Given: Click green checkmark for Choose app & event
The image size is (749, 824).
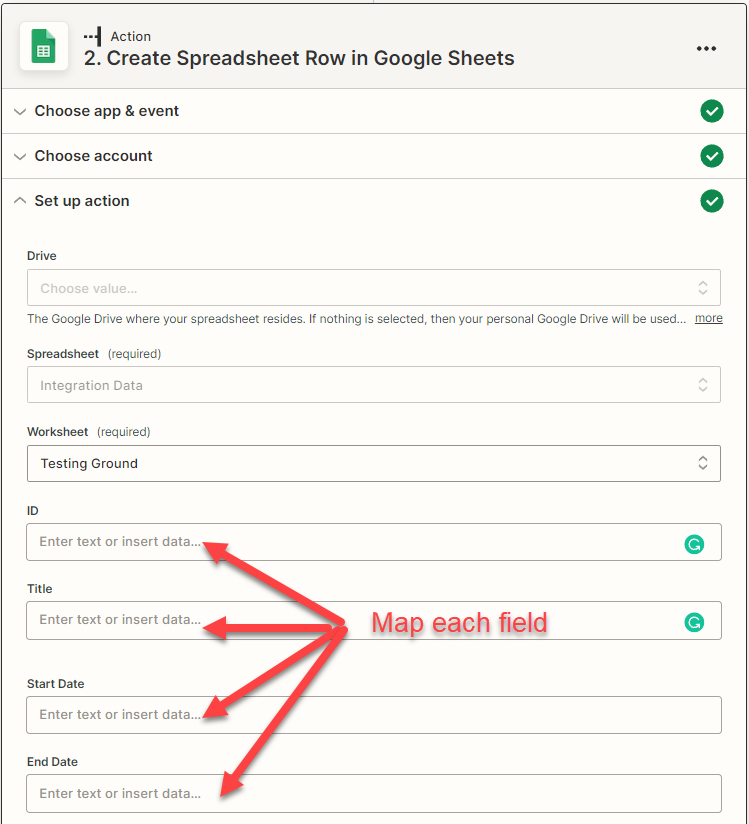Looking at the screenshot, I should [712, 111].
